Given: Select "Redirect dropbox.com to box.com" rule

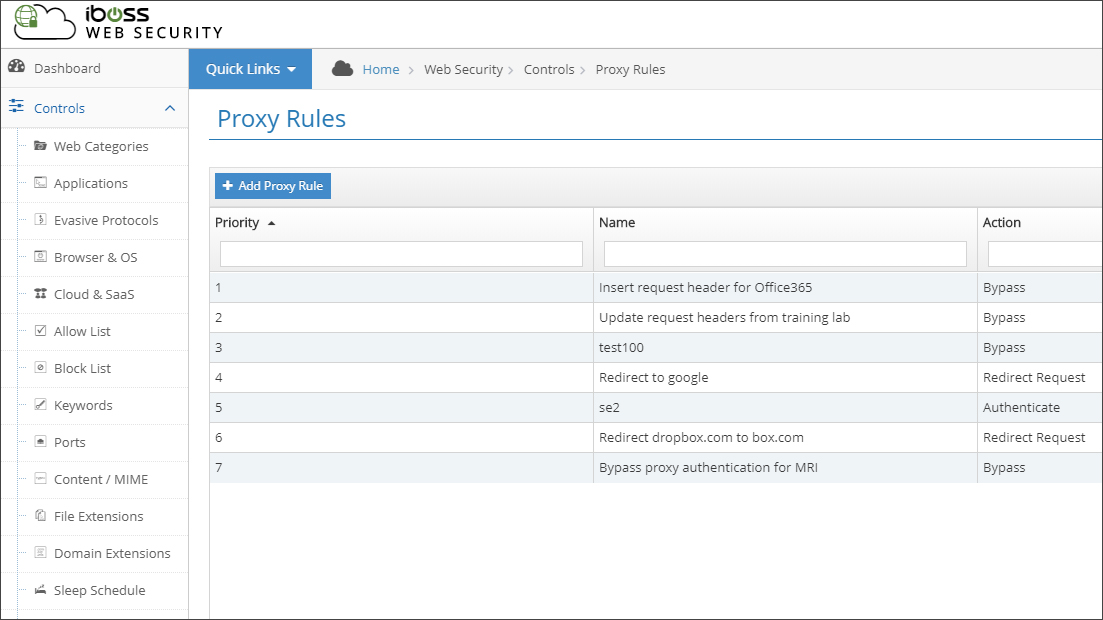Looking at the screenshot, I should point(701,437).
